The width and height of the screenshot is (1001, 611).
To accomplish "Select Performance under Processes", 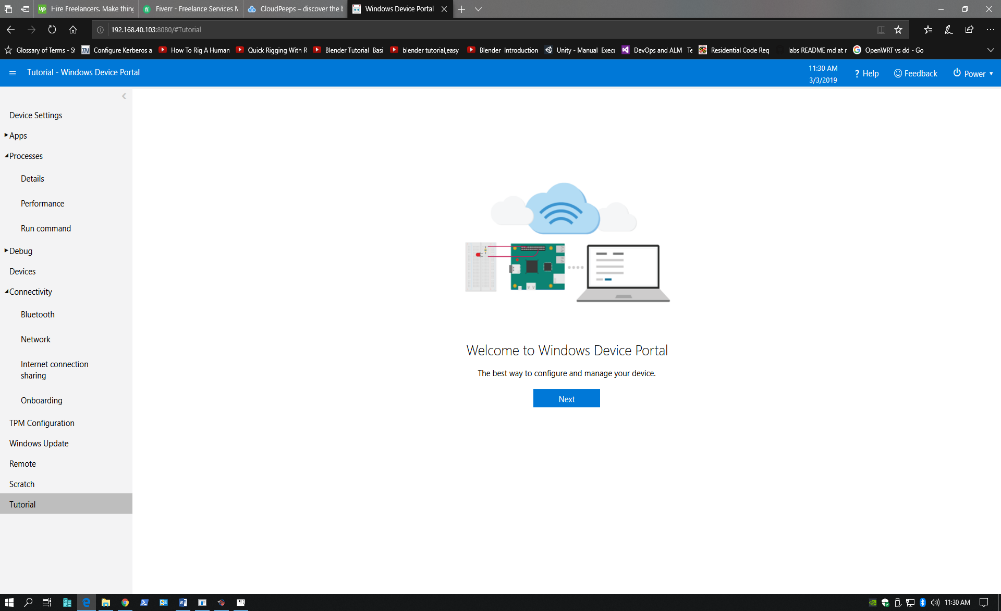I will pos(42,203).
